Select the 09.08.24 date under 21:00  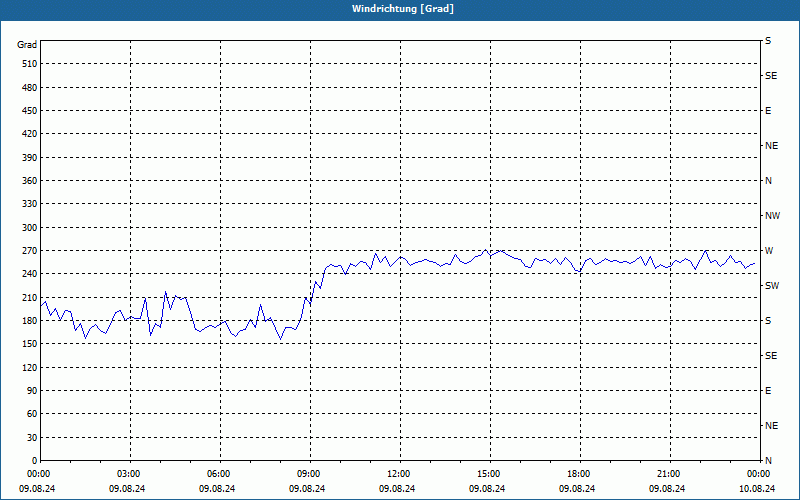[667, 489]
